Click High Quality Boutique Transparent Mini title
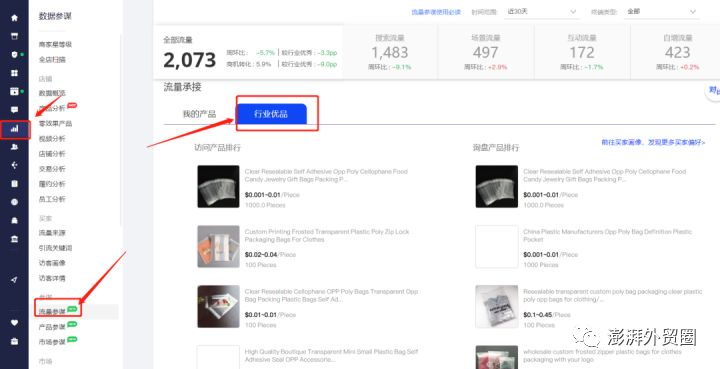This screenshot has height=369, width=720. [x=332, y=356]
